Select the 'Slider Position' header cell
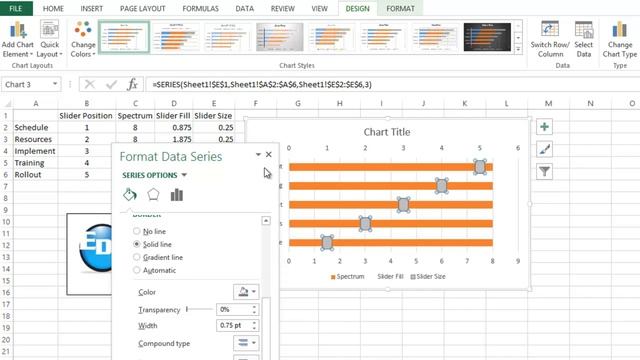The width and height of the screenshot is (640, 360). (x=86, y=116)
